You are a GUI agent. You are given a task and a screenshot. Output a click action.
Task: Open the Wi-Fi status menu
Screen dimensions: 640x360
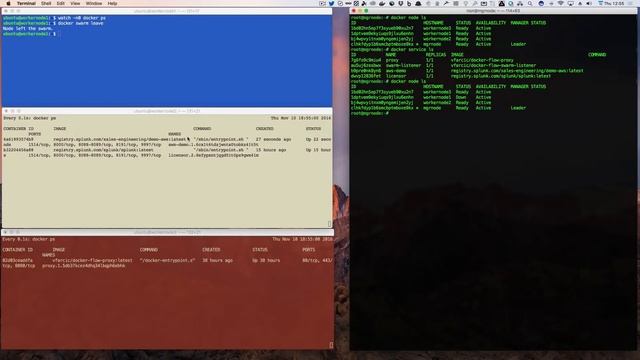point(561,3)
